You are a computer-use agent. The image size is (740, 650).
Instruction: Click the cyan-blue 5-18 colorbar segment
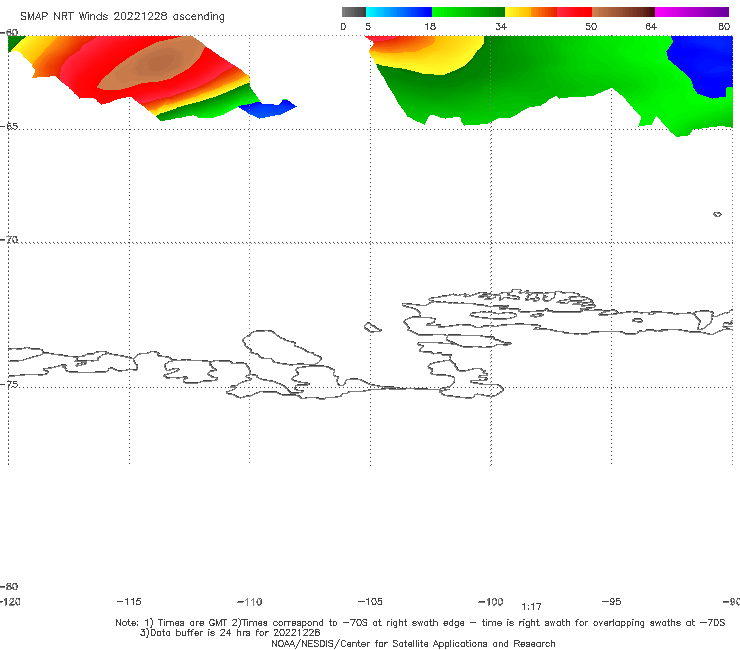(x=399, y=12)
